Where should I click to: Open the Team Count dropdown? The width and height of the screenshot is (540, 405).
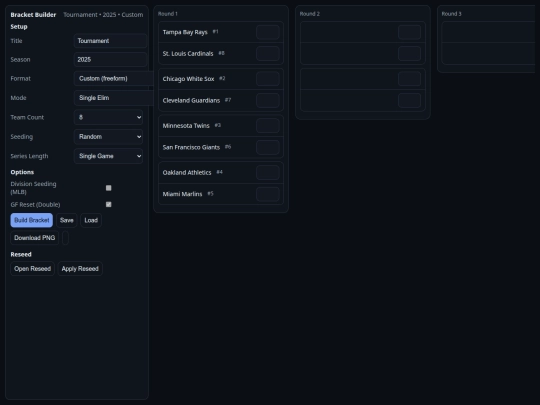point(108,117)
